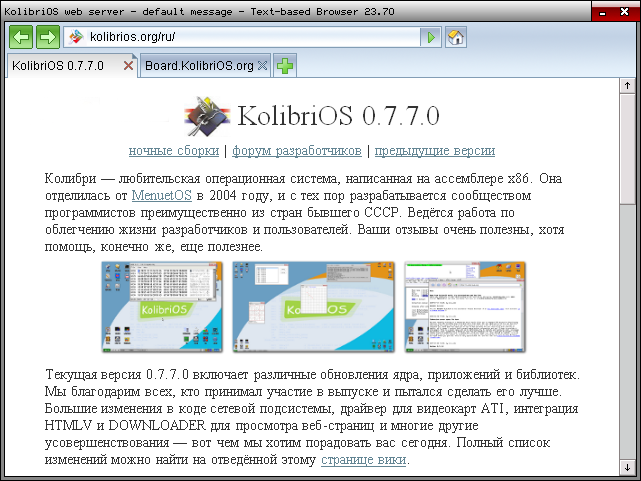Follow the MenuetOS link
This screenshot has width=641, height=481.
[x=161, y=195]
